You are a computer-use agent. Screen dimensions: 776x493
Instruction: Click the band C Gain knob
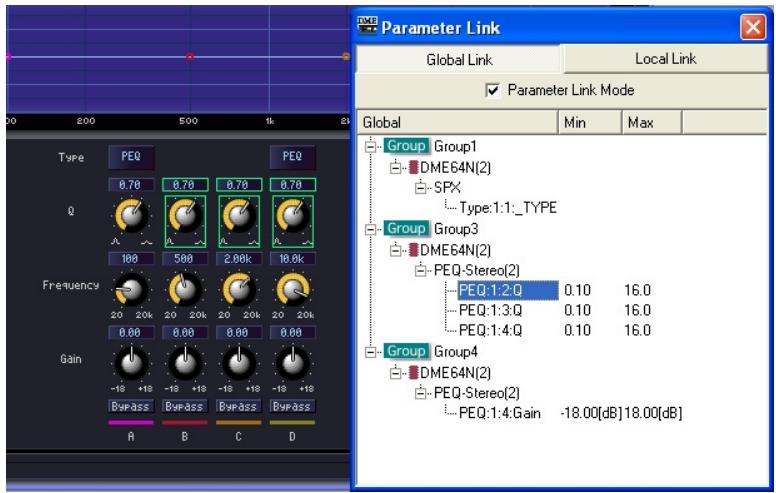click(x=239, y=363)
